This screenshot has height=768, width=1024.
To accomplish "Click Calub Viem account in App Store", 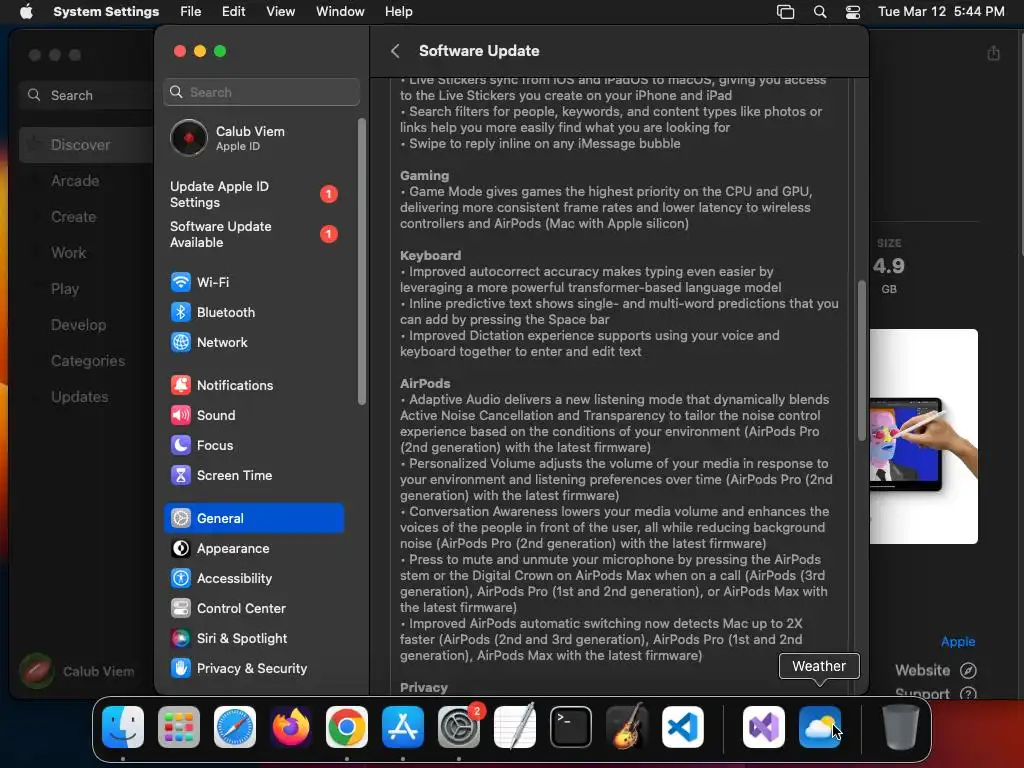I will 77,671.
